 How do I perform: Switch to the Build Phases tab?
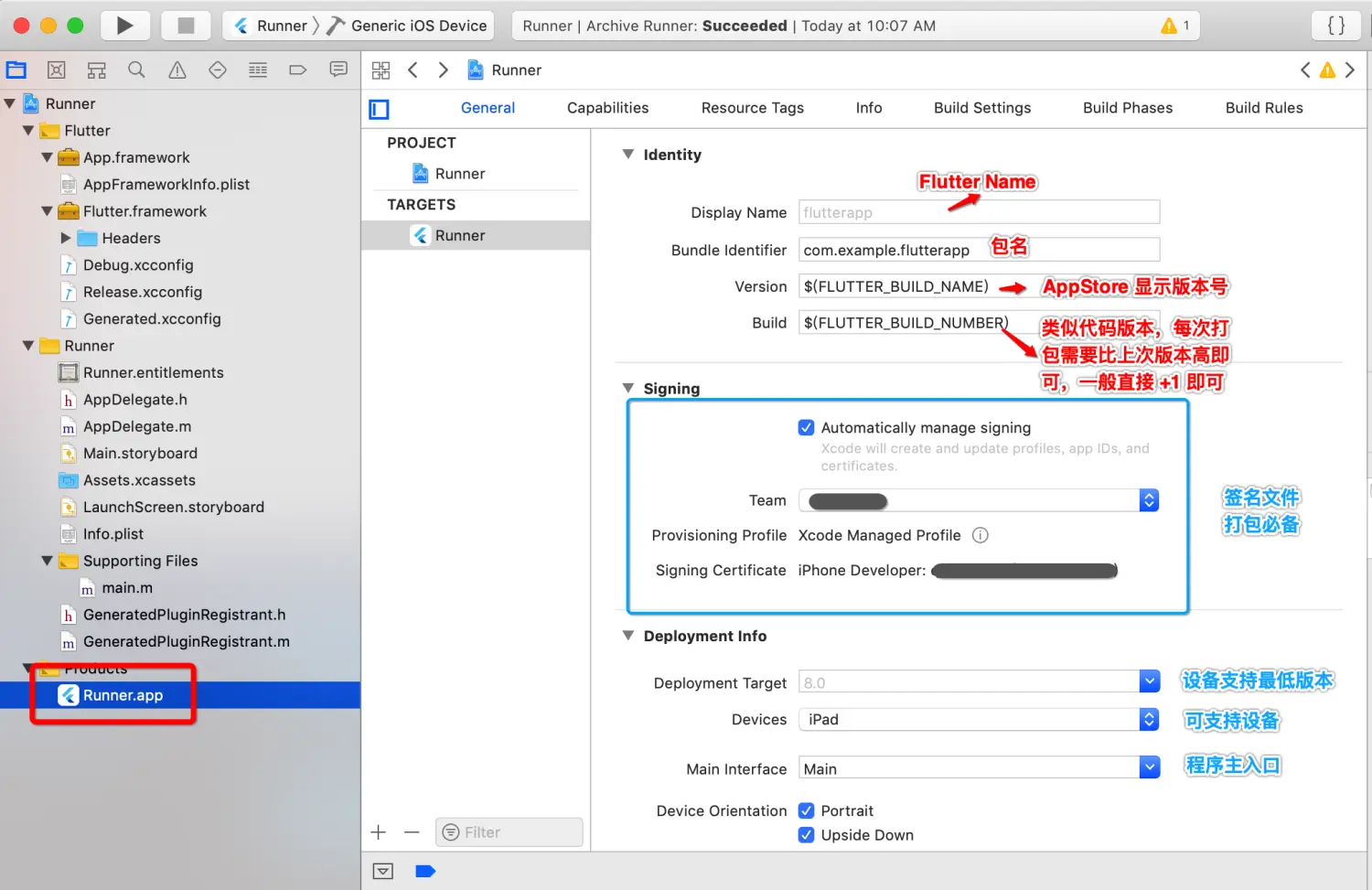(1128, 108)
